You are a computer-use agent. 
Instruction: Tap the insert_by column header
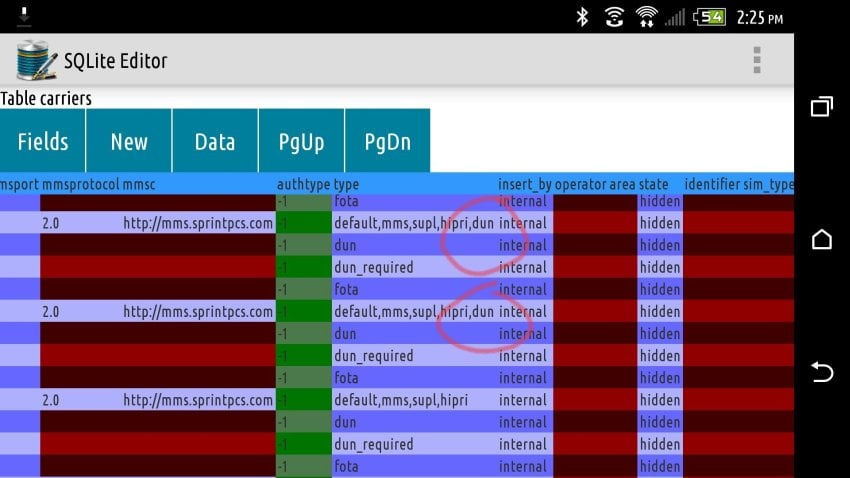[524, 184]
